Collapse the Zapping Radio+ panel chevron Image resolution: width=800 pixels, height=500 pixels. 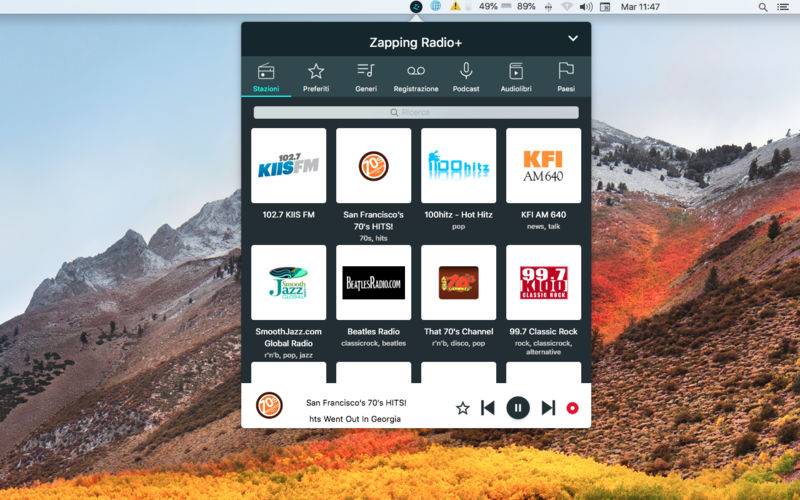click(573, 38)
